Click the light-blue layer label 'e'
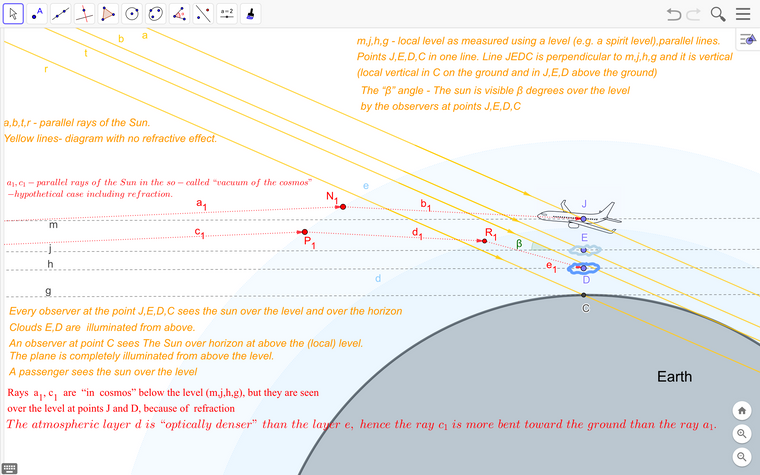 (366, 186)
